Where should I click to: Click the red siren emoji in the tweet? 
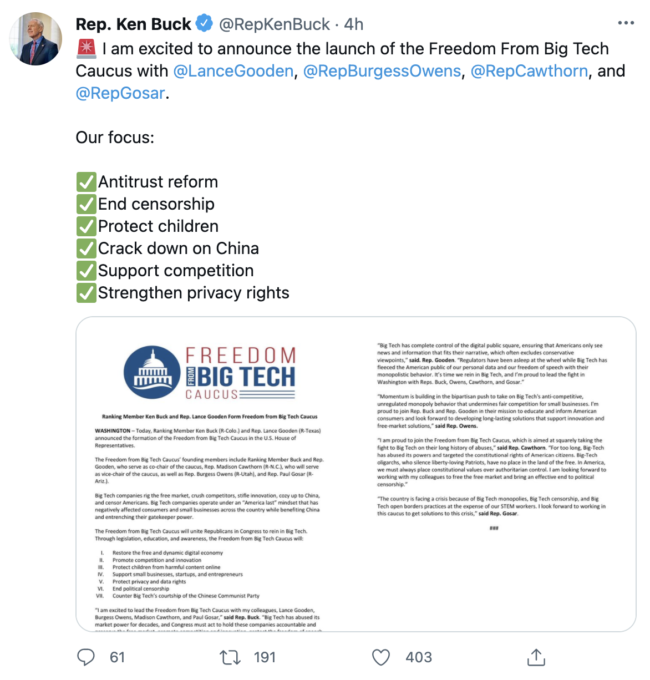(85, 50)
